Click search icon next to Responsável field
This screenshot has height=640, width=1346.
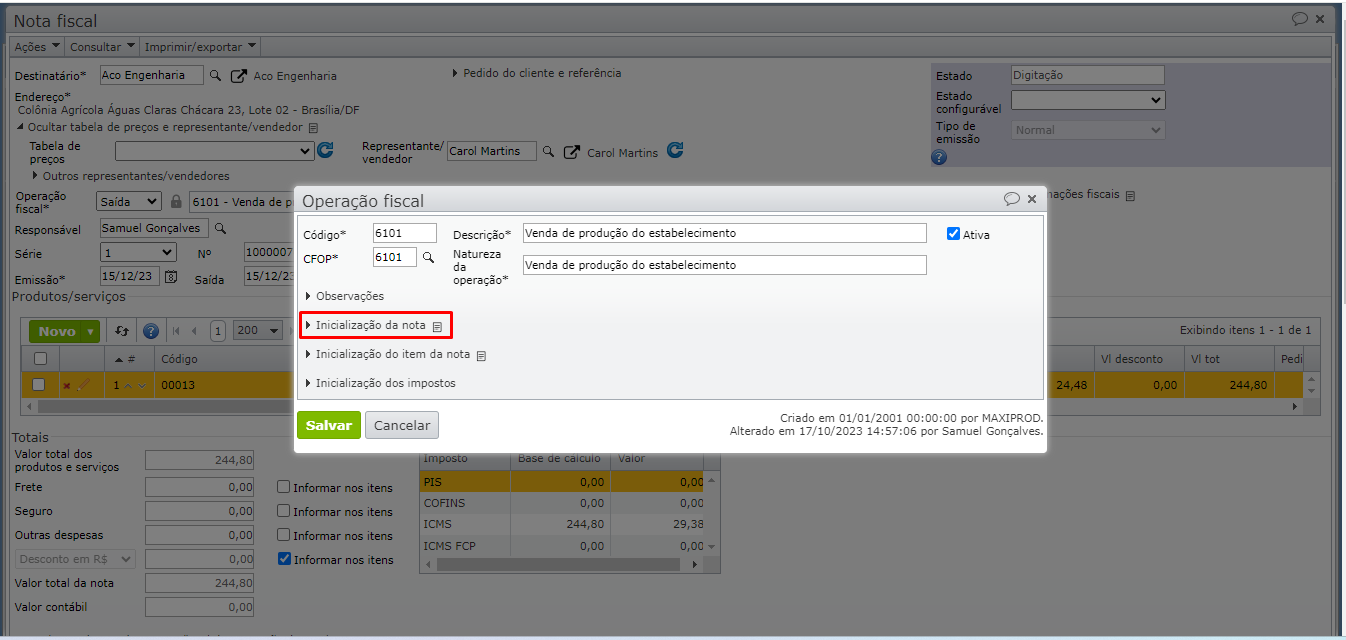(220, 228)
